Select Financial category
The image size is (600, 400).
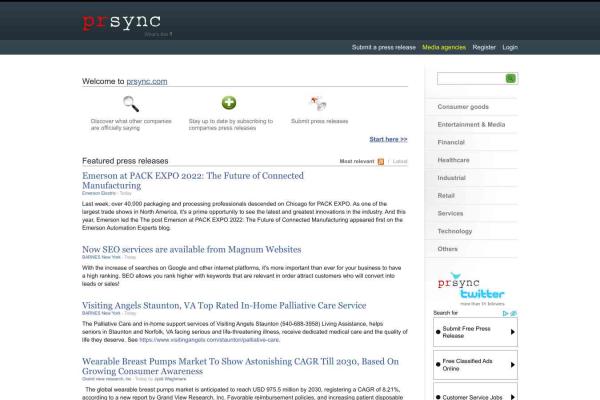tap(451, 142)
